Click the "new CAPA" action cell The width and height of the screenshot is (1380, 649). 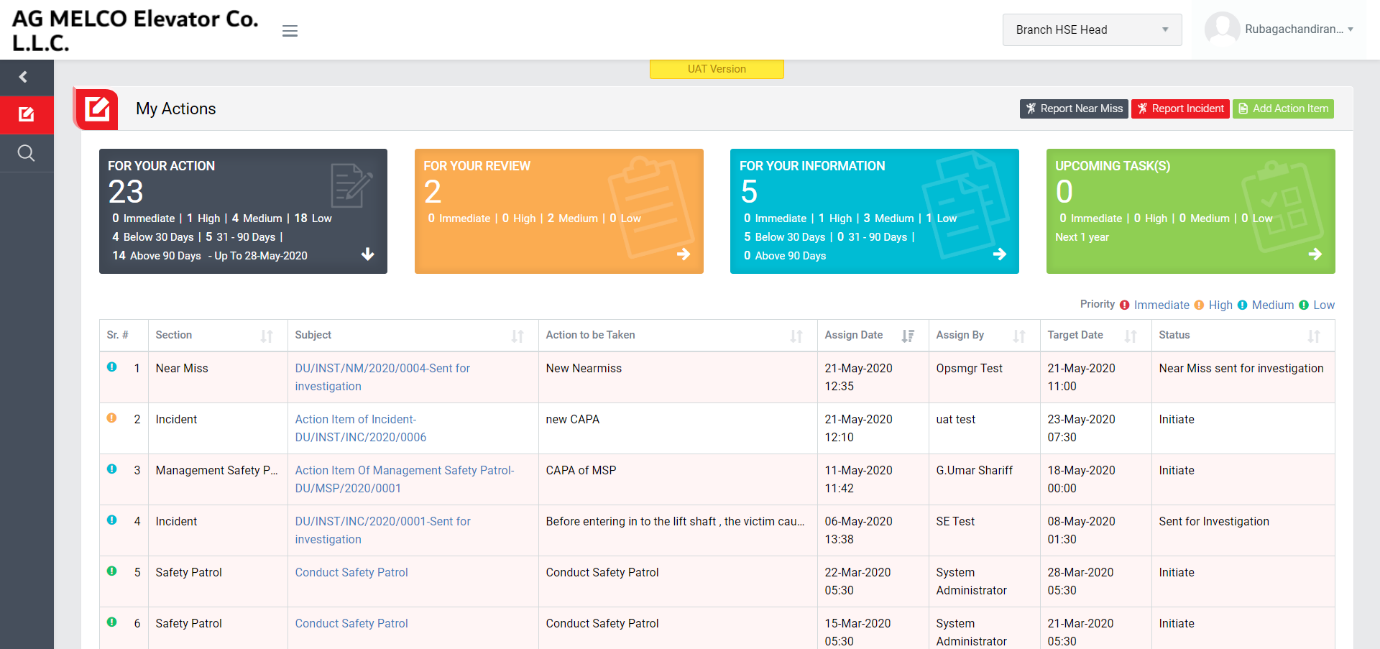(573, 419)
